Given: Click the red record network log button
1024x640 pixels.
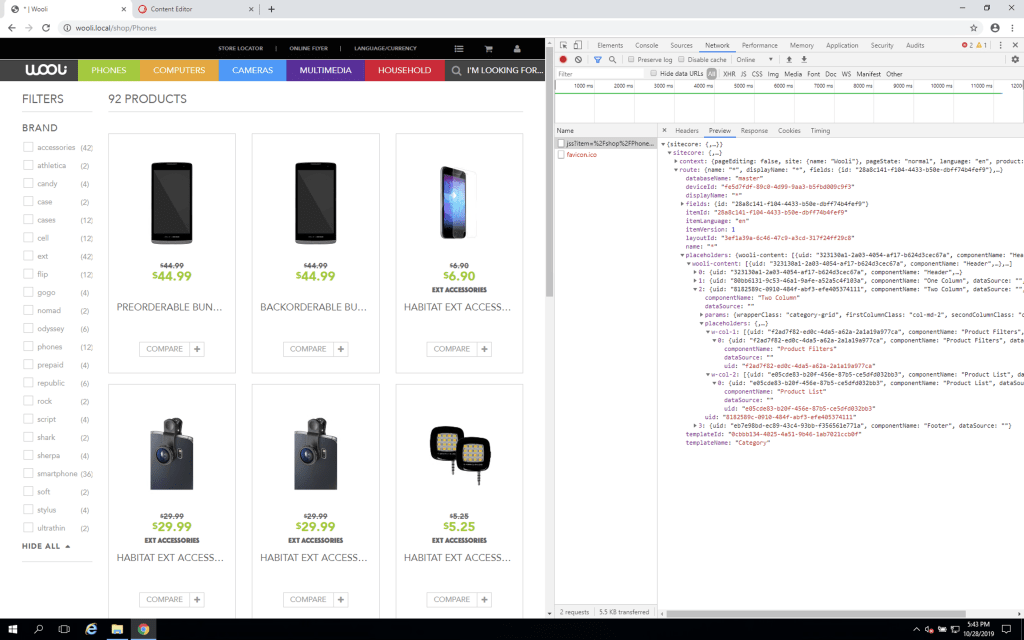Looking at the screenshot, I should (563, 59).
